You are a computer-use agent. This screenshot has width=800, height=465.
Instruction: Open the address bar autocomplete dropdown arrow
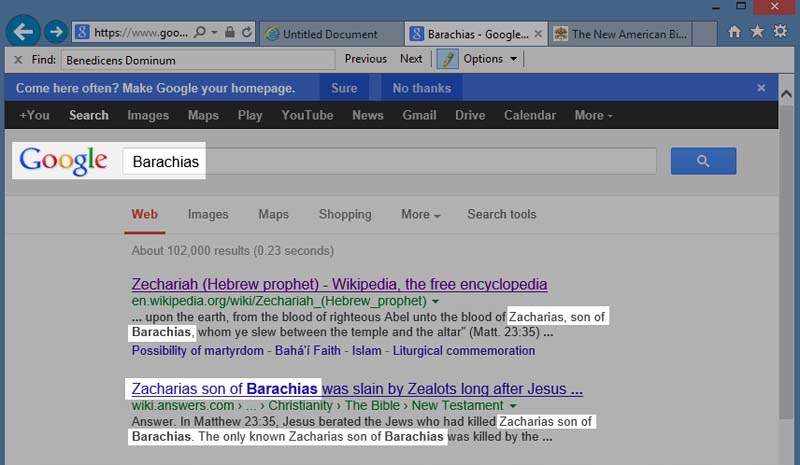pyautogui.click(x=215, y=32)
